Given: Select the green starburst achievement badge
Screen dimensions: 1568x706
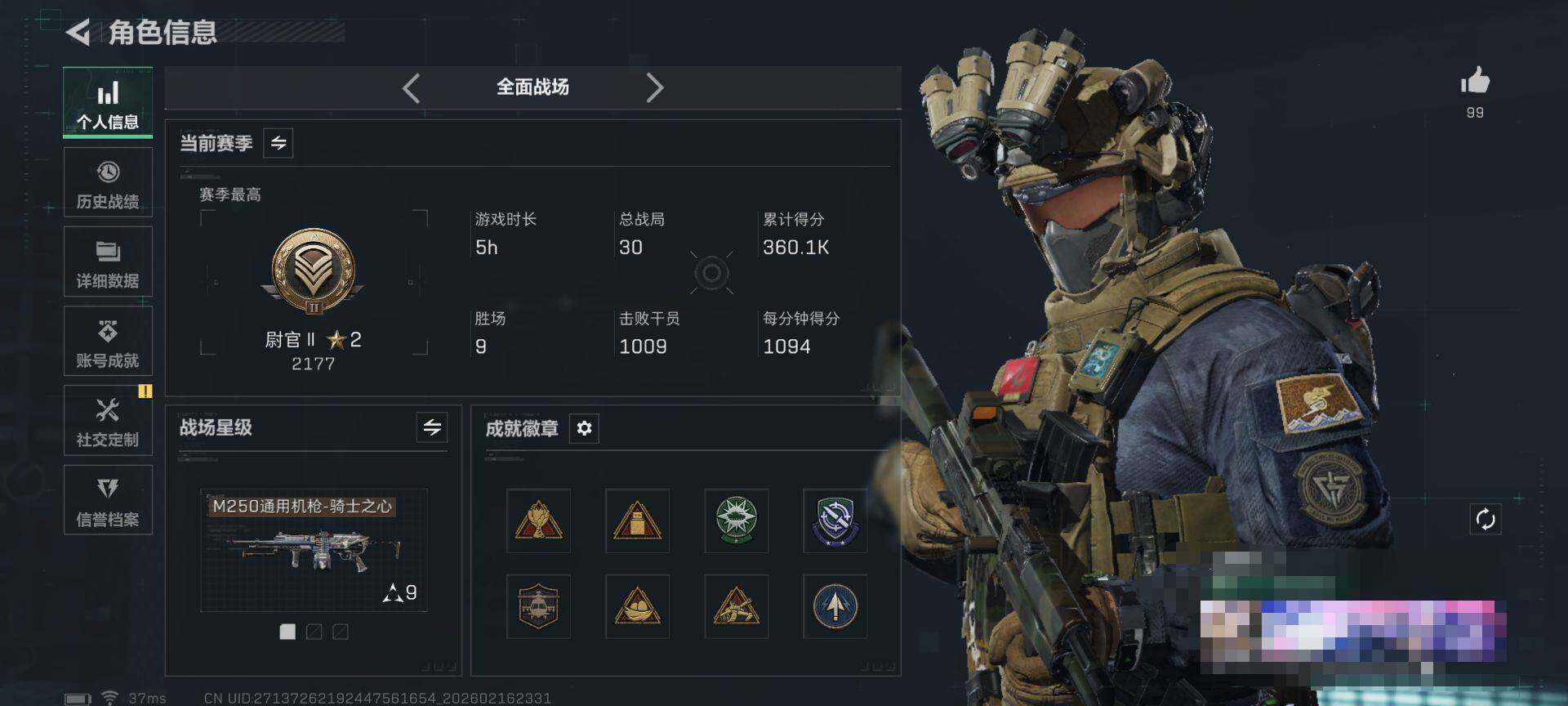Looking at the screenshot, I should click(736, 521).
